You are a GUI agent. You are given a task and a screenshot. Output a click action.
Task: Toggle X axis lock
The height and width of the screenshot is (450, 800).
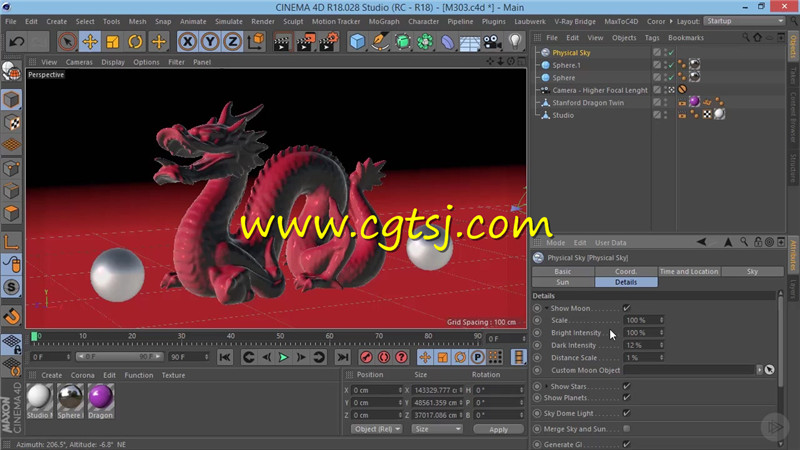coord(188,41)
